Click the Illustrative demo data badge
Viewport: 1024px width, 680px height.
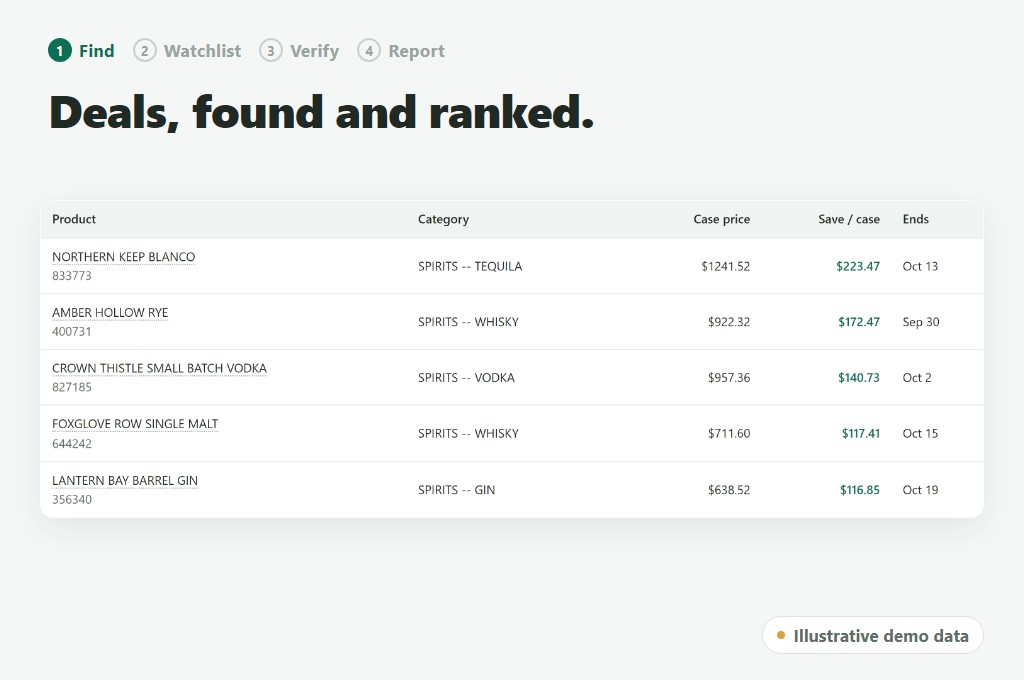[872, 635]
